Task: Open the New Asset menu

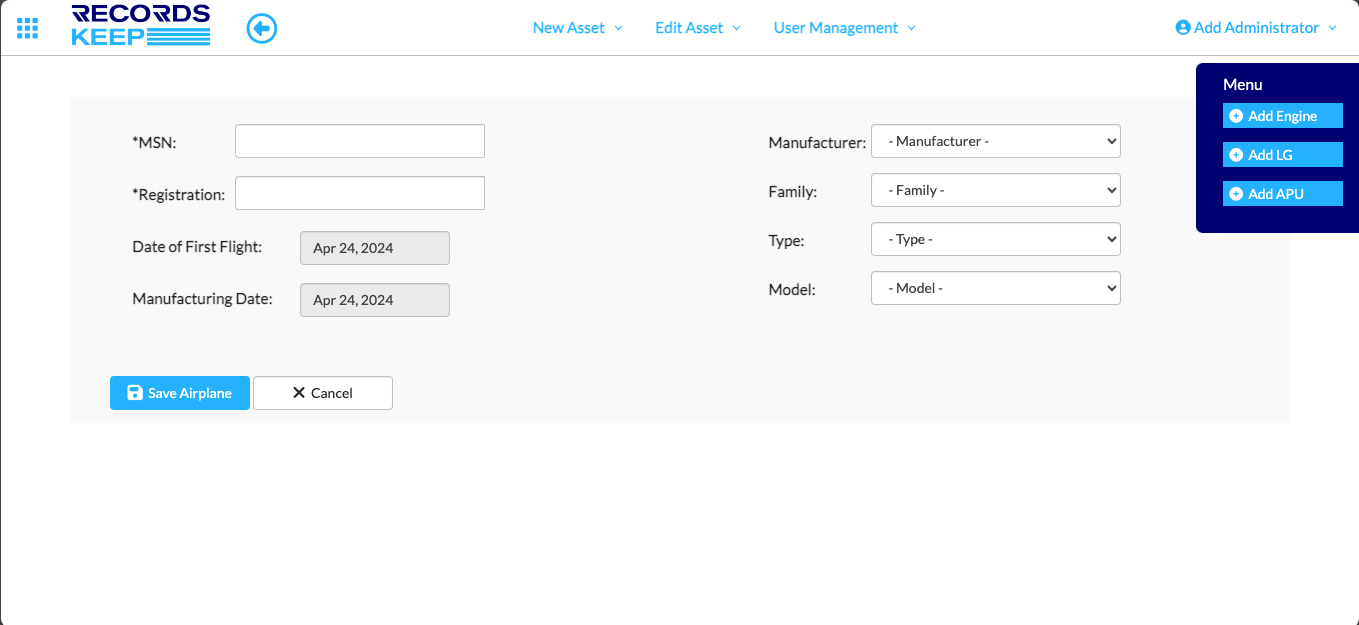Action: coord(577,28)
